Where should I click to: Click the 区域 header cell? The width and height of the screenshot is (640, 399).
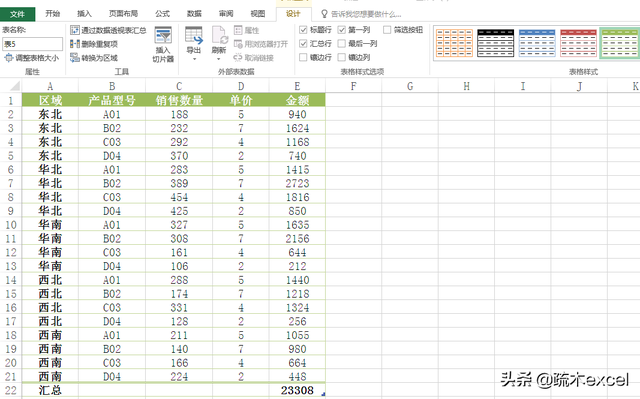(50, 100)
